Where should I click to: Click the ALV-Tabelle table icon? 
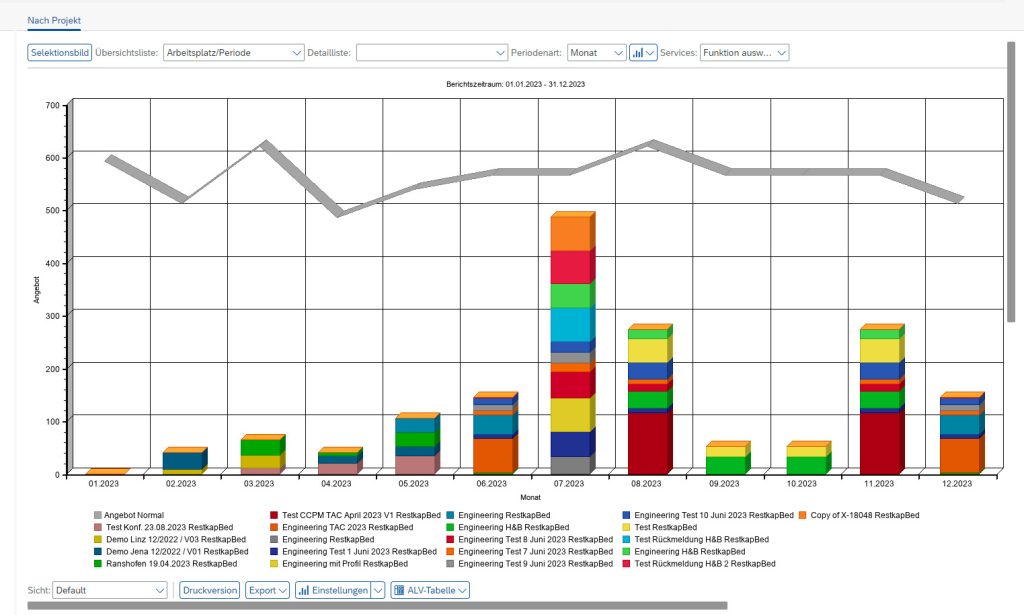pos(429,590)
